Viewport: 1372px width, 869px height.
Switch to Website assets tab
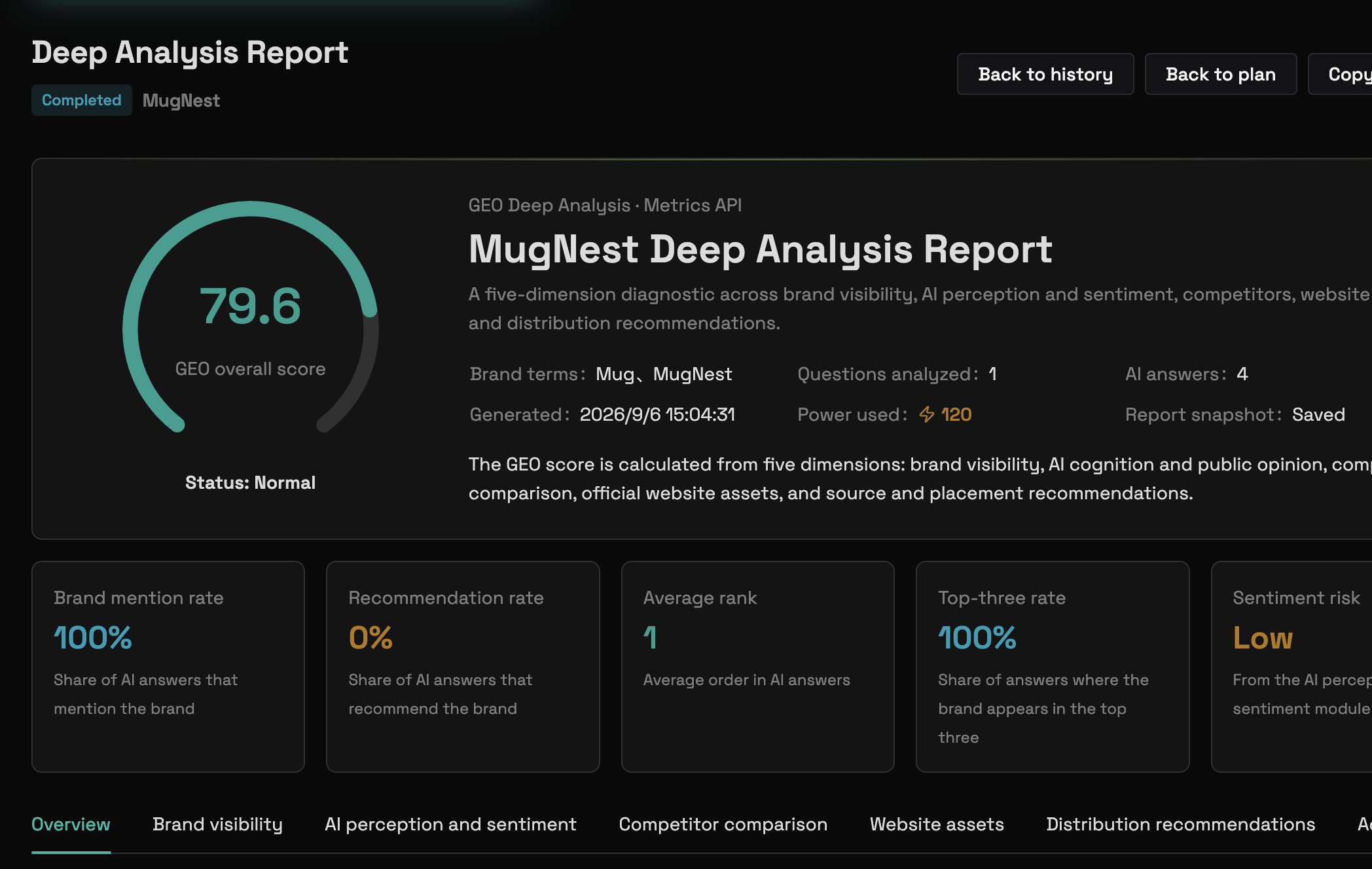[937, 825]
